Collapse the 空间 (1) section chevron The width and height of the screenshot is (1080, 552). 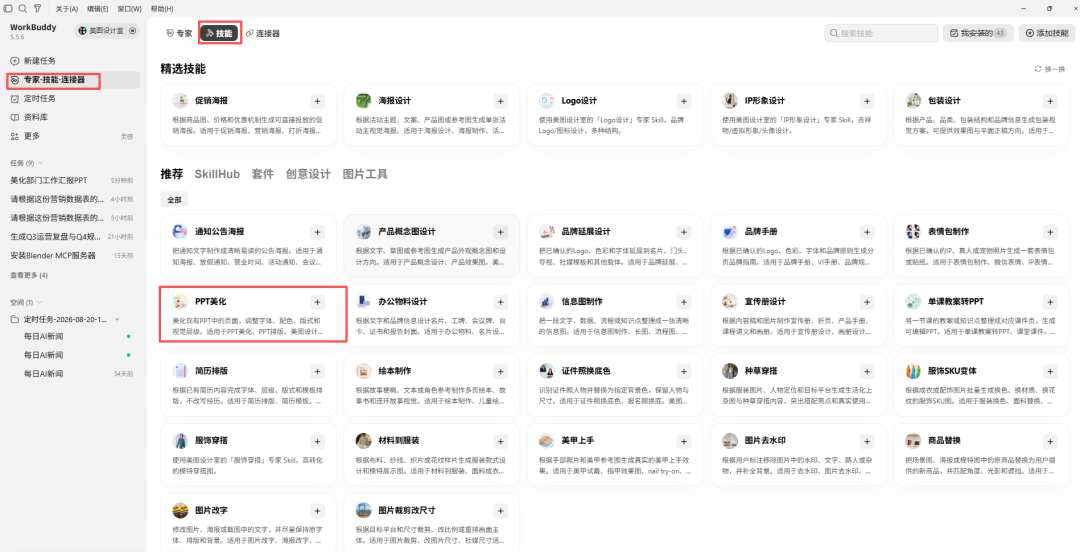click(39, 303)
